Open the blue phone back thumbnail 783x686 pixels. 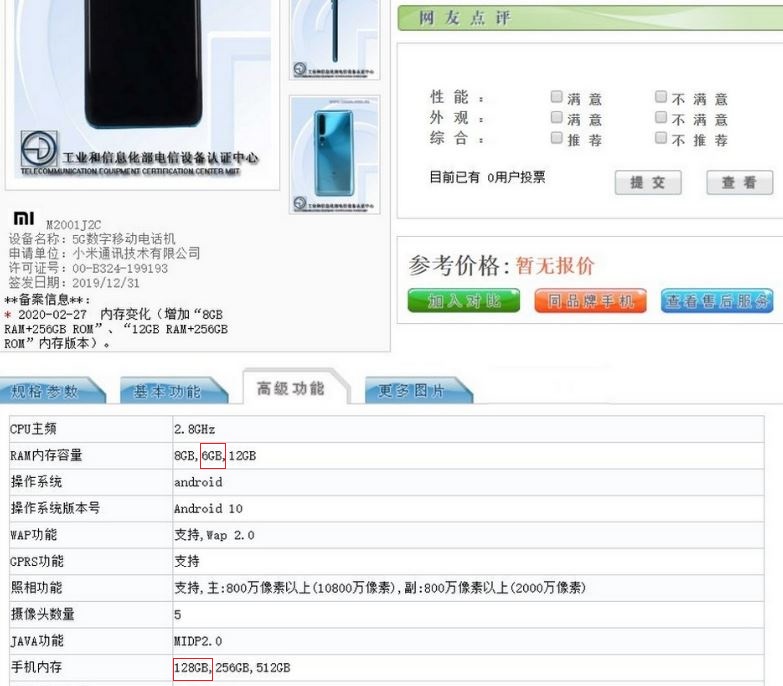(x=335, y=155)
